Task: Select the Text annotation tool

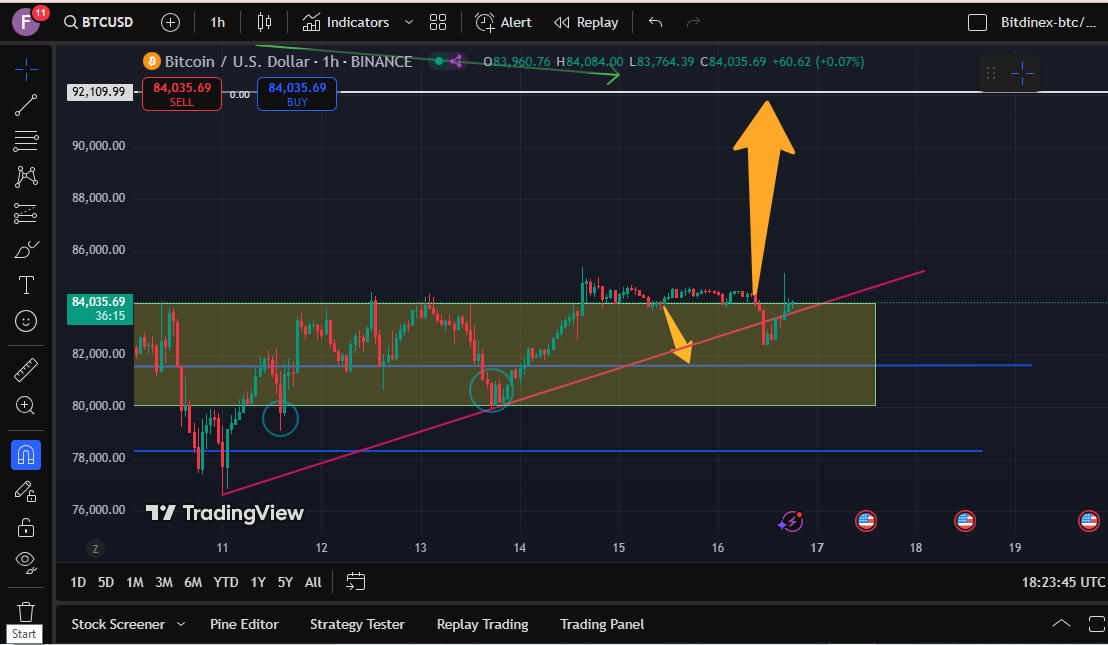Action: (x=26, y=285)
